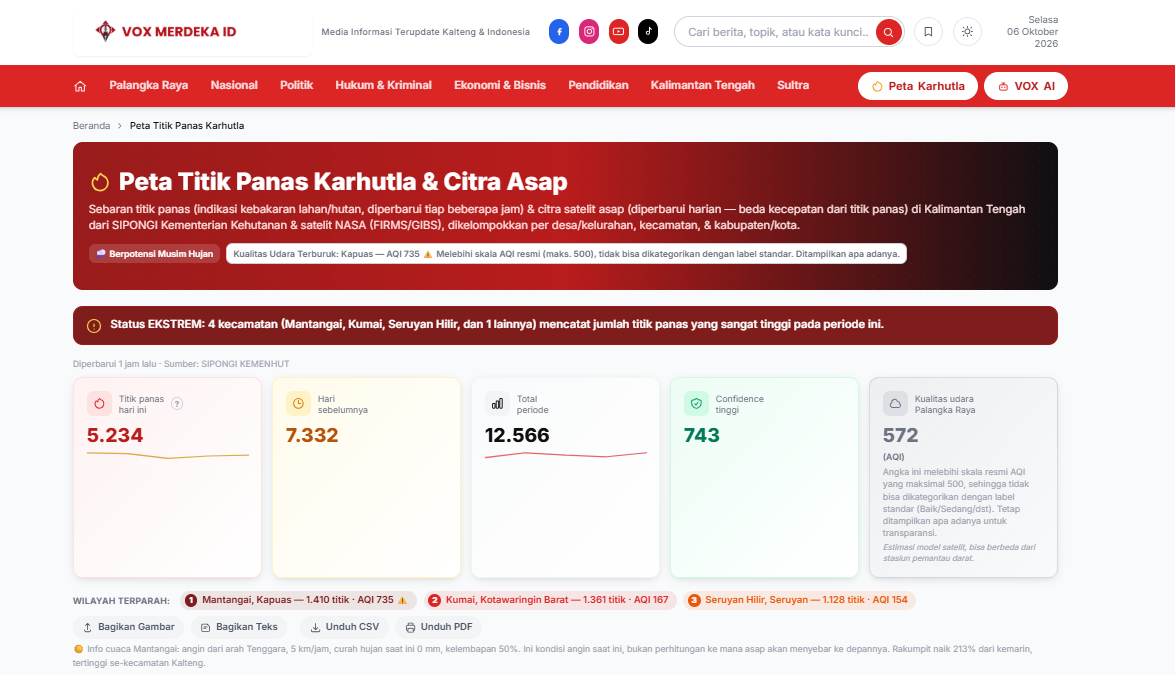The image size is (1175, 675).
Task: Download data with Unduh CSV
Action: coord(345,627)
